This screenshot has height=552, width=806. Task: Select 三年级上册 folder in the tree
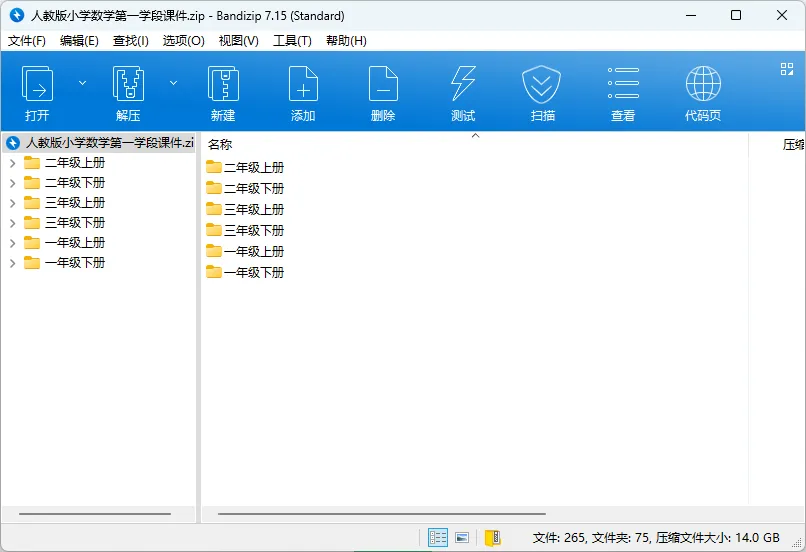coord(65,203)
